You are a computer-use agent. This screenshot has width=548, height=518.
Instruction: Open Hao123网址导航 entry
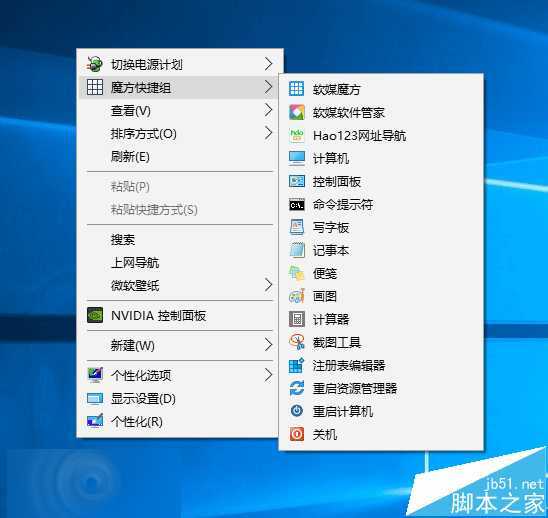coord(359,136)
